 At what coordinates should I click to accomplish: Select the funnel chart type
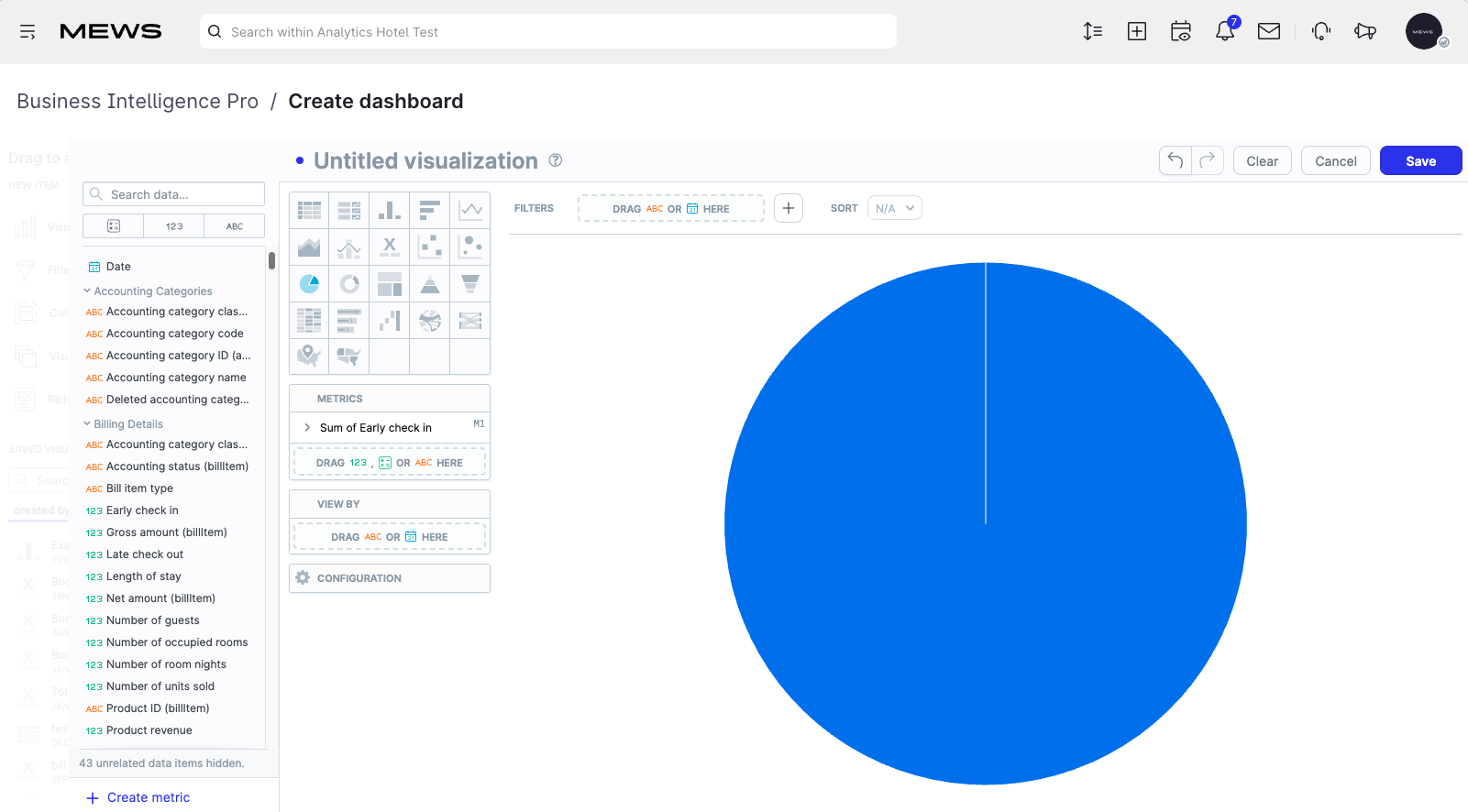(470, 283)
